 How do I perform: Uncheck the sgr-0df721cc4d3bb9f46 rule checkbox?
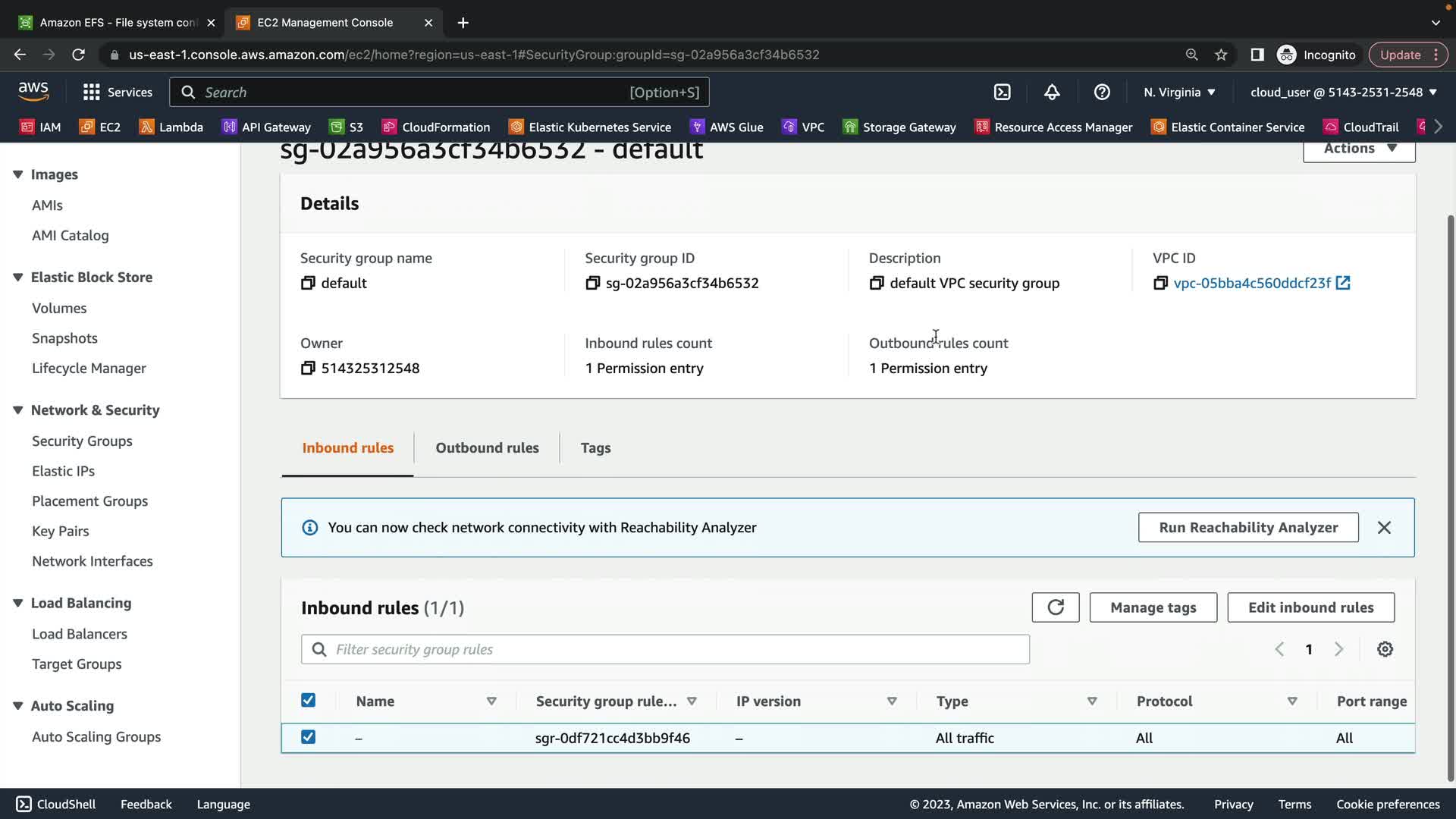[x=308, y=737]
